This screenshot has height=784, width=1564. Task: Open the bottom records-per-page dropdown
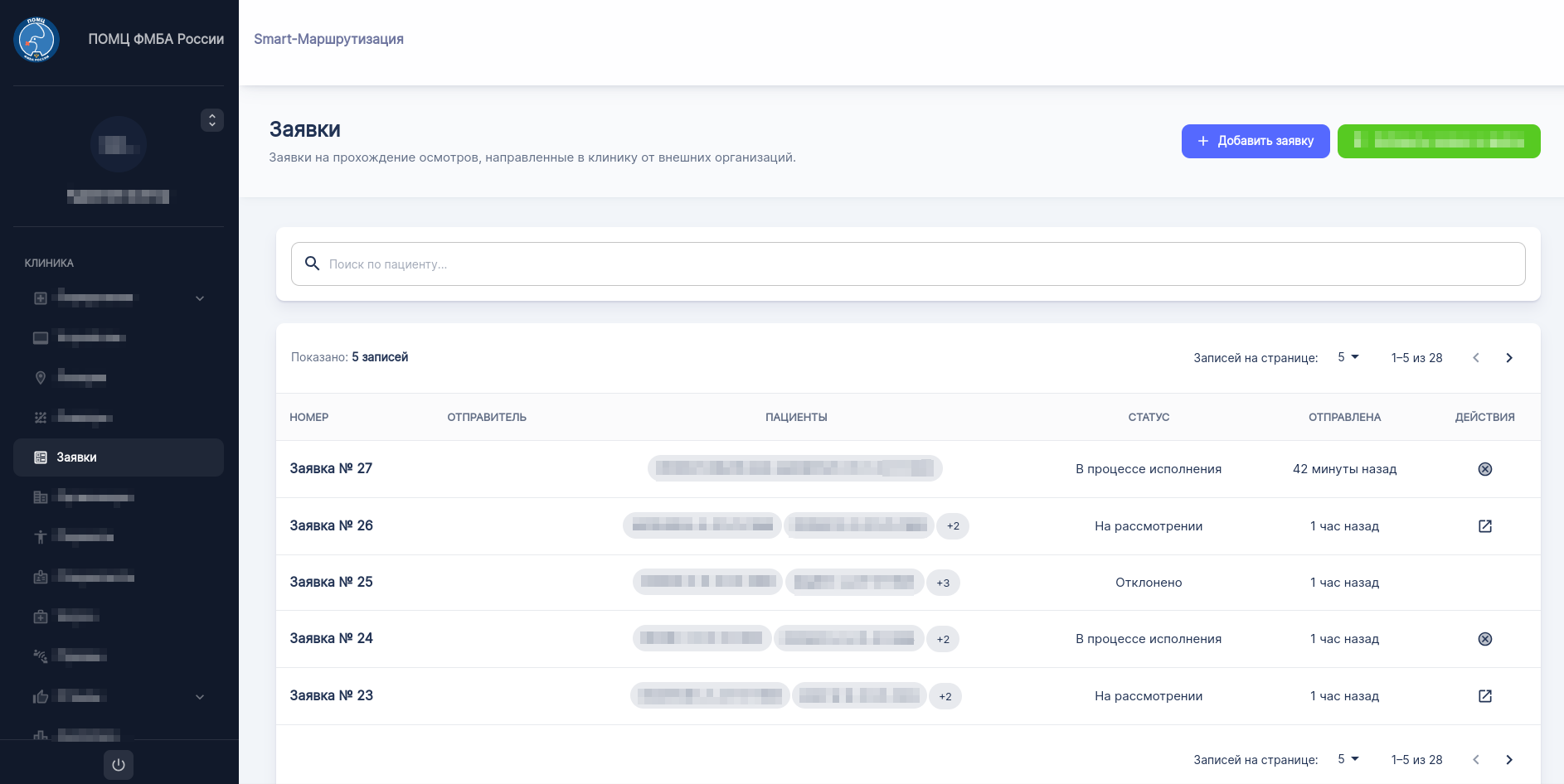pyautogui.click(x=1348, y=759)
